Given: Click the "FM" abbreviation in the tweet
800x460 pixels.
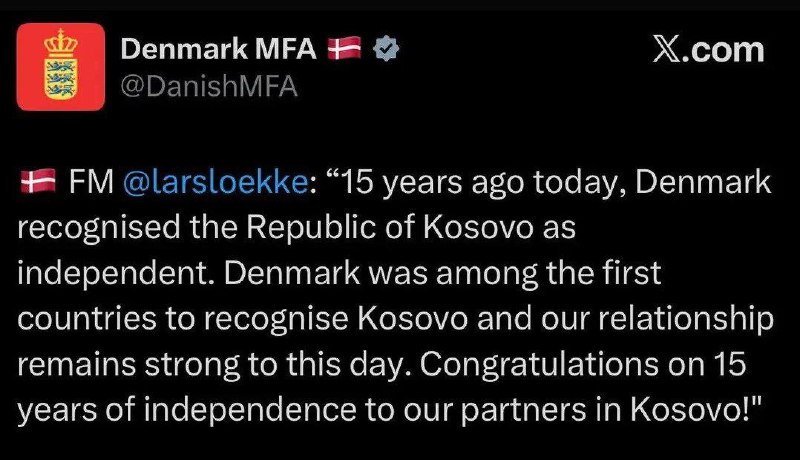Looking at the screenshot, I should click(84, 183).
